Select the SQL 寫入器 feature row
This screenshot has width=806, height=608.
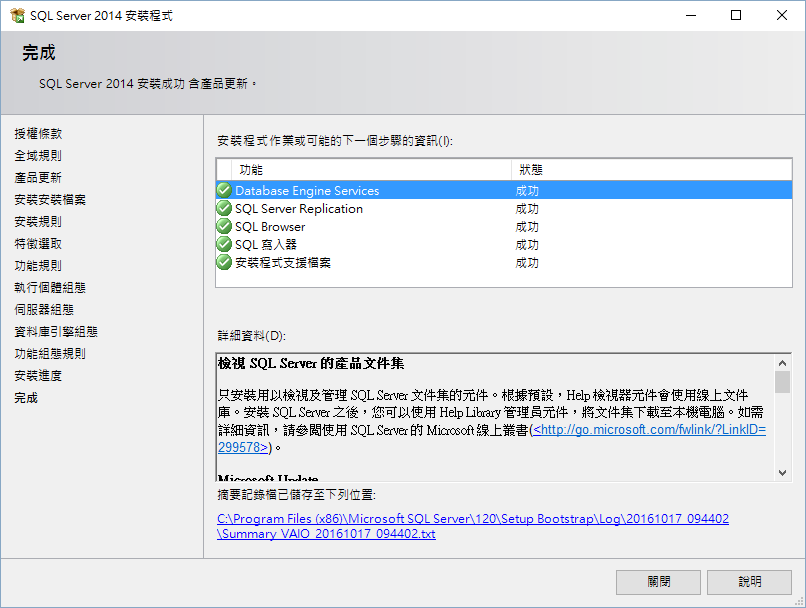(504, 244)
